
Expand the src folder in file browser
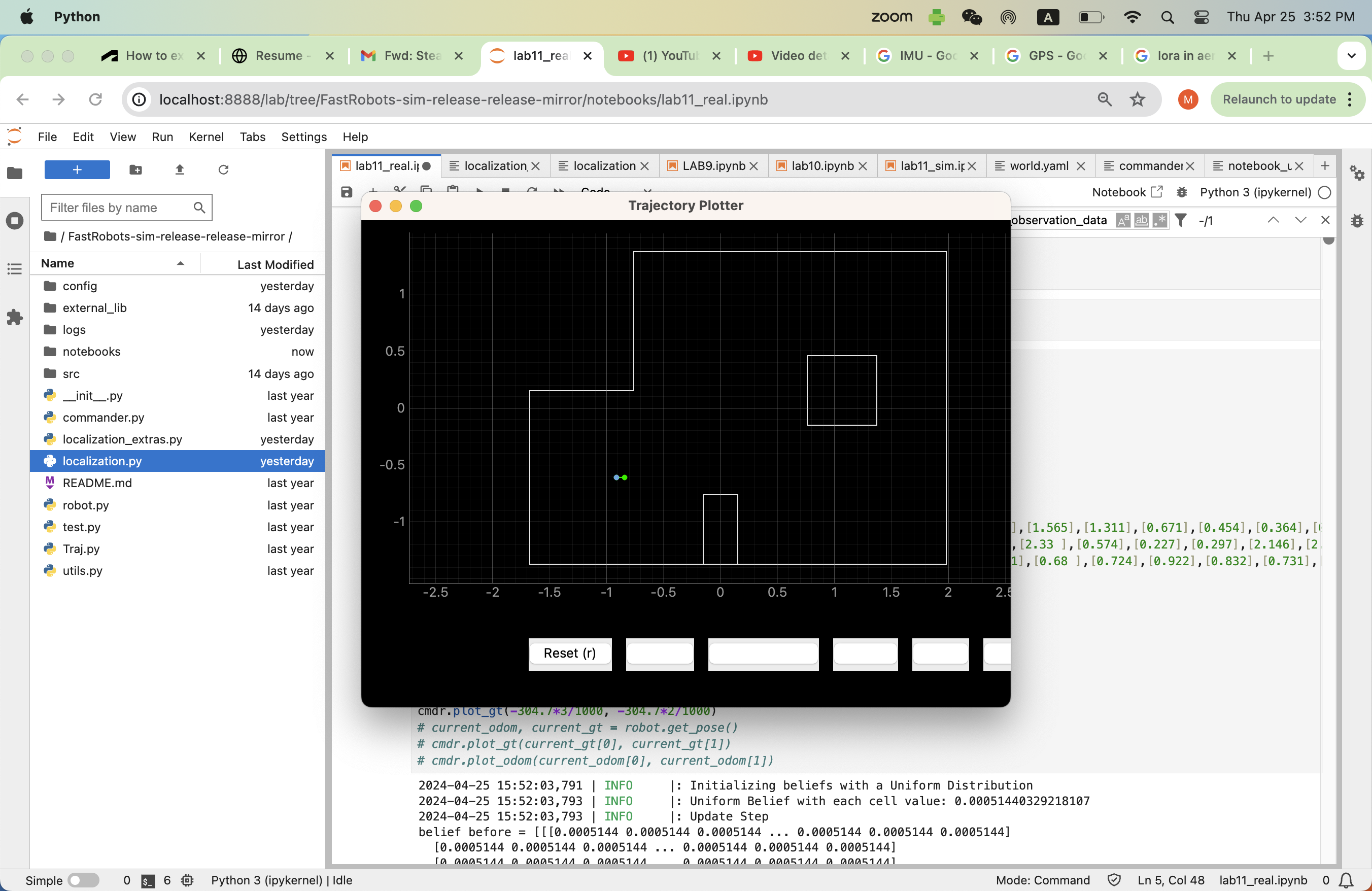coord(70,373)
